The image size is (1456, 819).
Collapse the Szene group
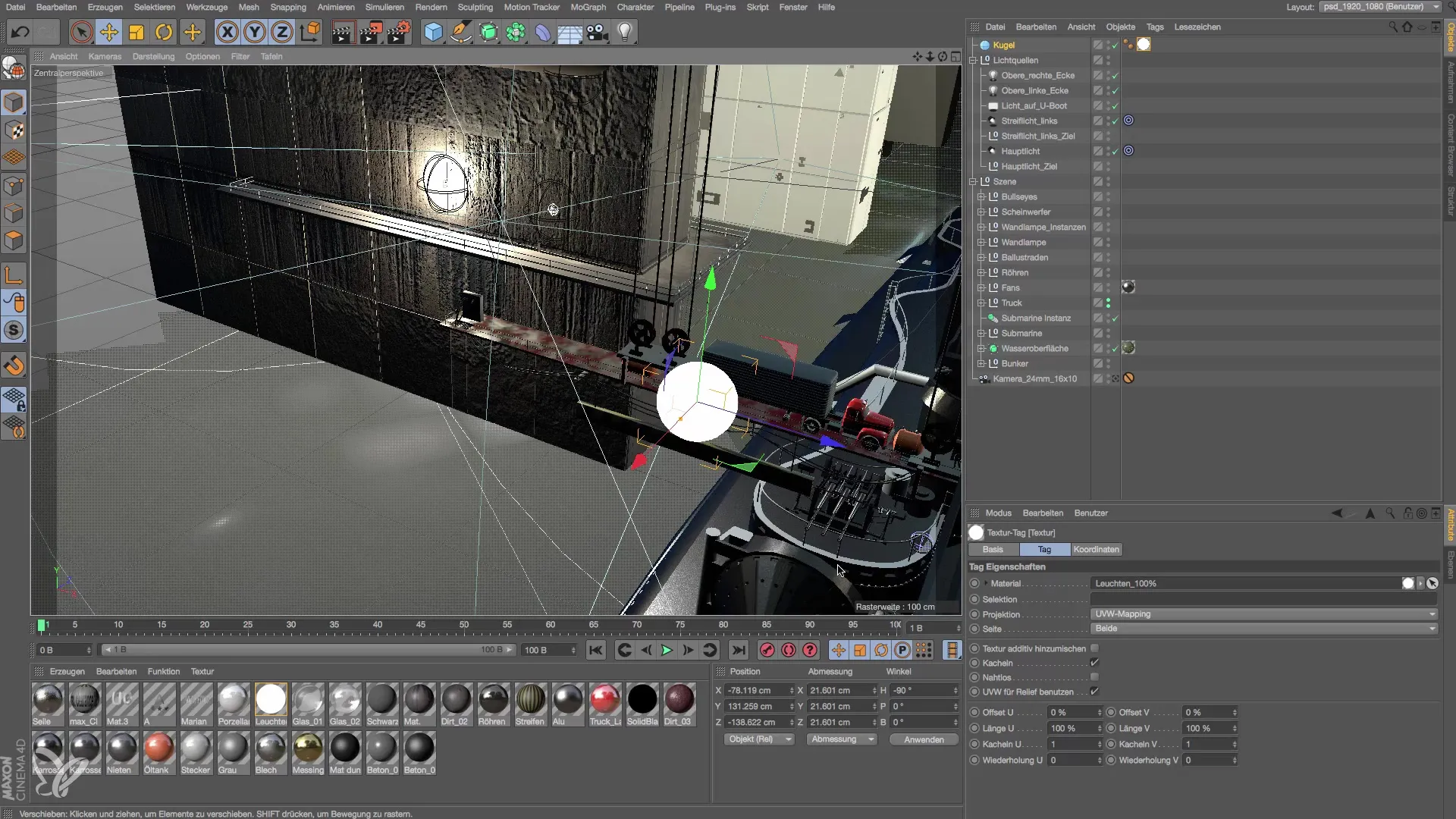973,181
